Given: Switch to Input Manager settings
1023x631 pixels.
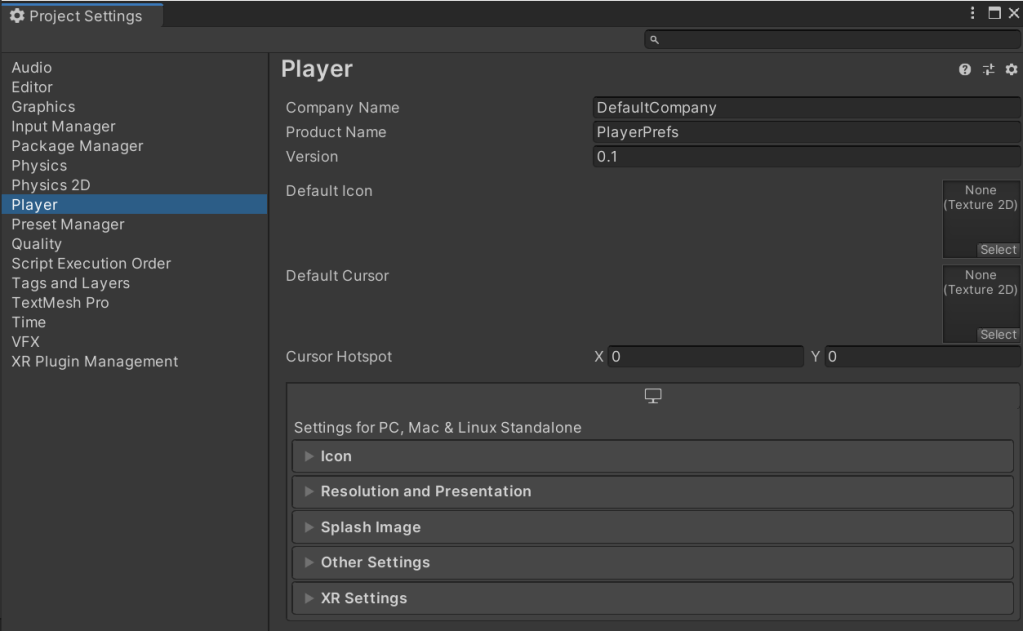Looking at the screenshot, I should coord(63,126).
